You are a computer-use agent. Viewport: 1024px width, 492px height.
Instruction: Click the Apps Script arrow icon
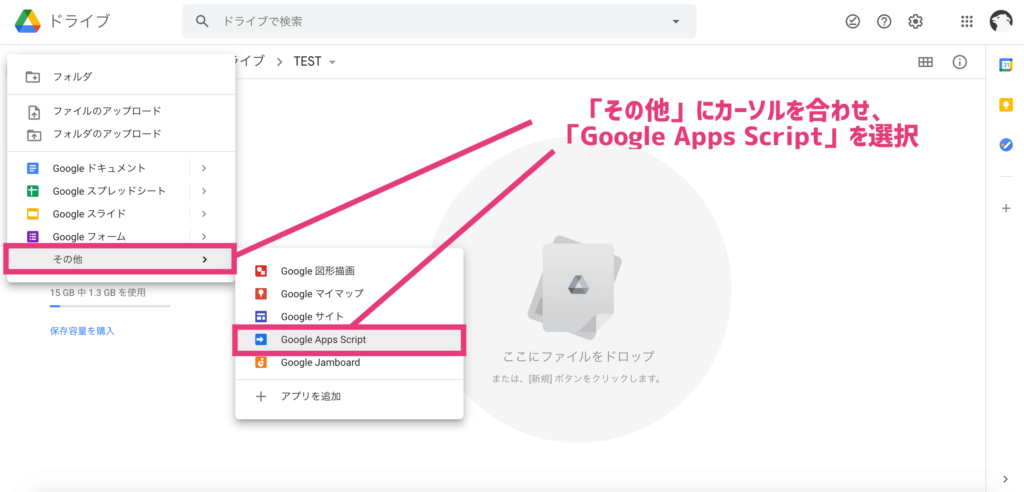pyautogui.click(x=261, y=340)
